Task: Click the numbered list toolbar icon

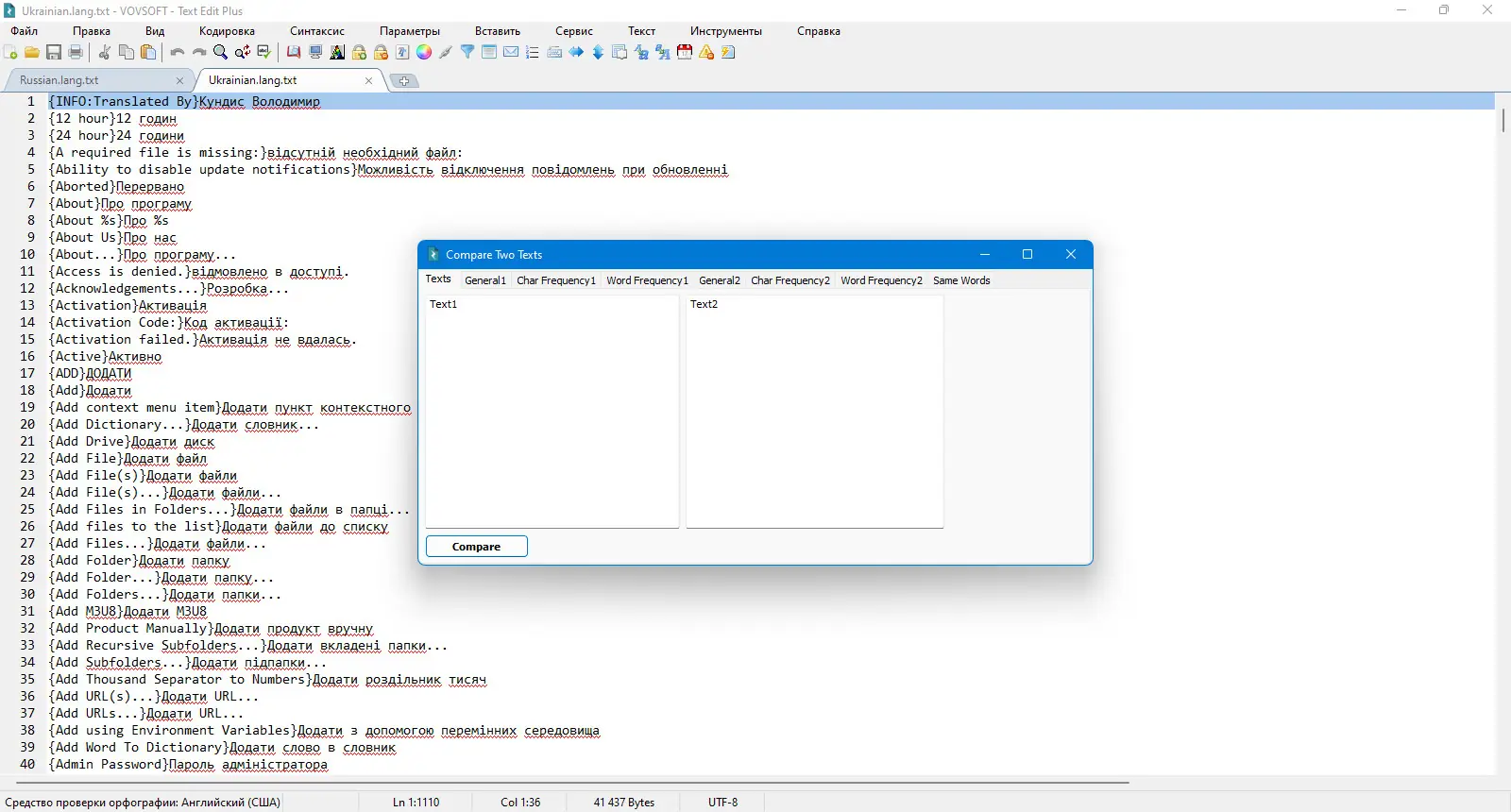Action: [x=533, y=53]
